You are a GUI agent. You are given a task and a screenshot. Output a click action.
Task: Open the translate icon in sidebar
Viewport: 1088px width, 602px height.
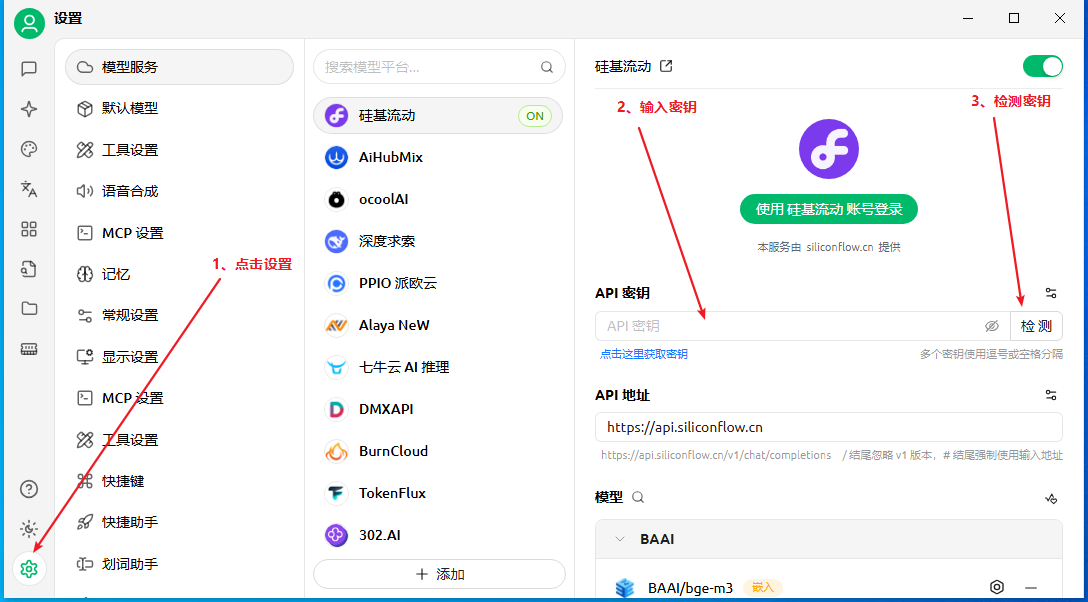pyautogui.click(x=29, y=189)
